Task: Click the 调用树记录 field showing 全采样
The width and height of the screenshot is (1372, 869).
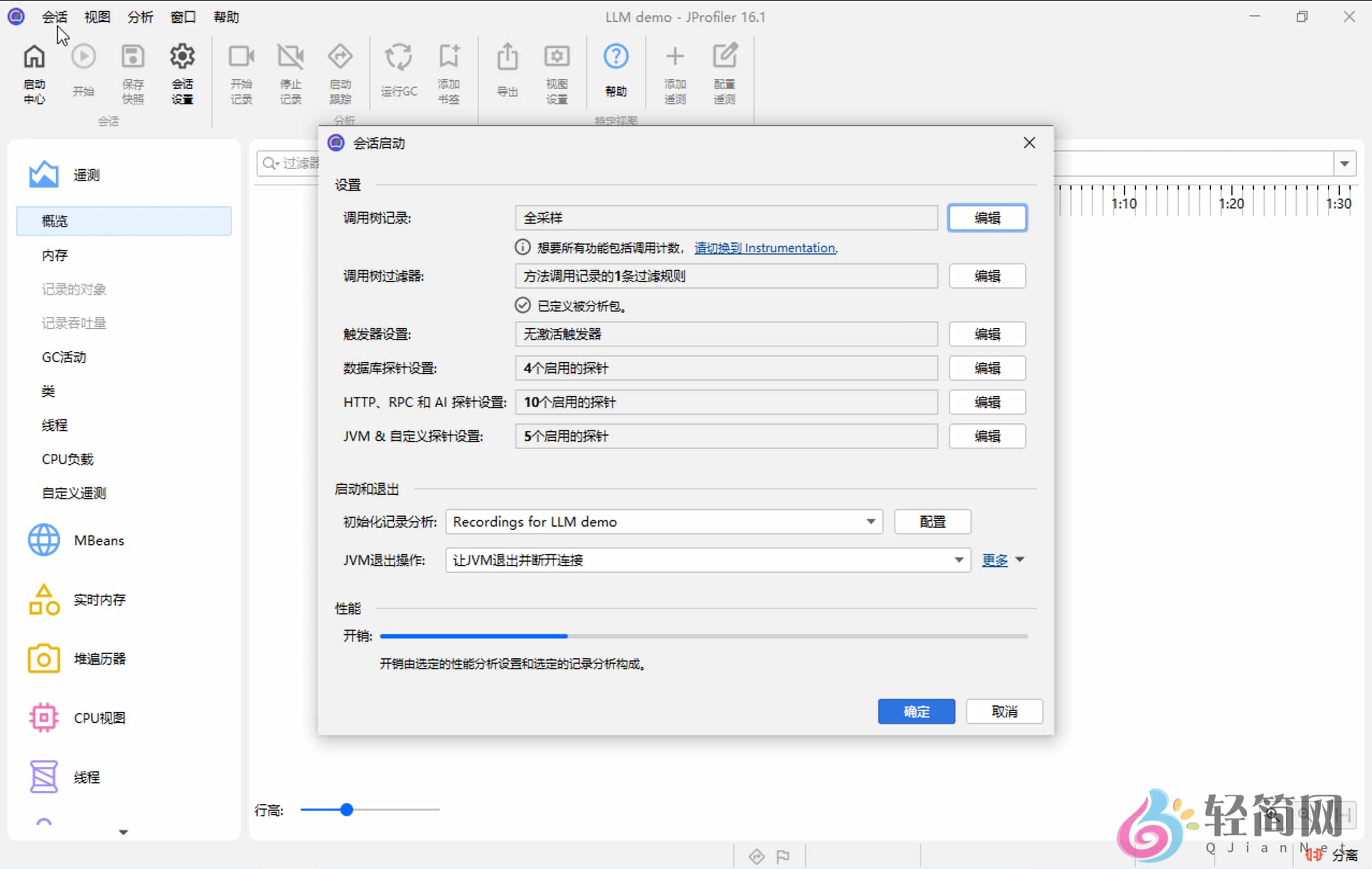Action: 726,218
